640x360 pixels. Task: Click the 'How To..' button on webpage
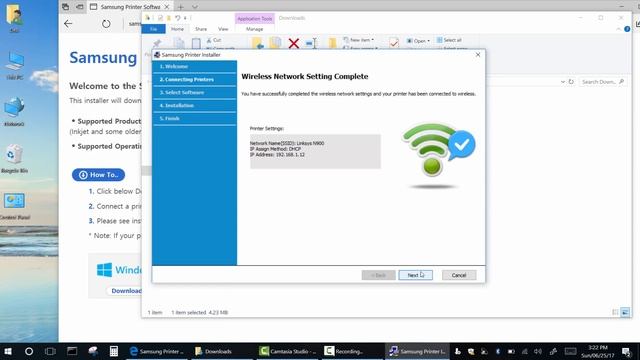coord(98,175)
